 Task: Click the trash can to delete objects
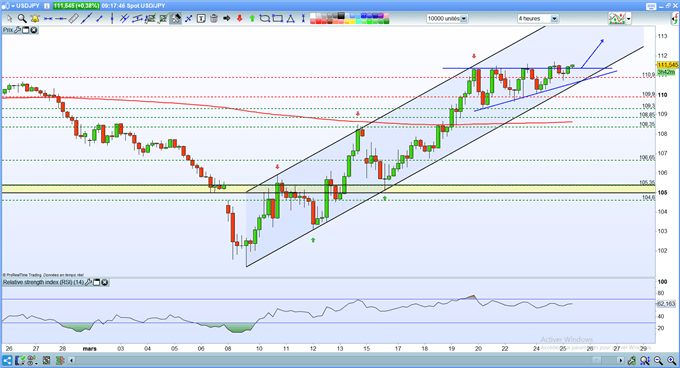214,19
